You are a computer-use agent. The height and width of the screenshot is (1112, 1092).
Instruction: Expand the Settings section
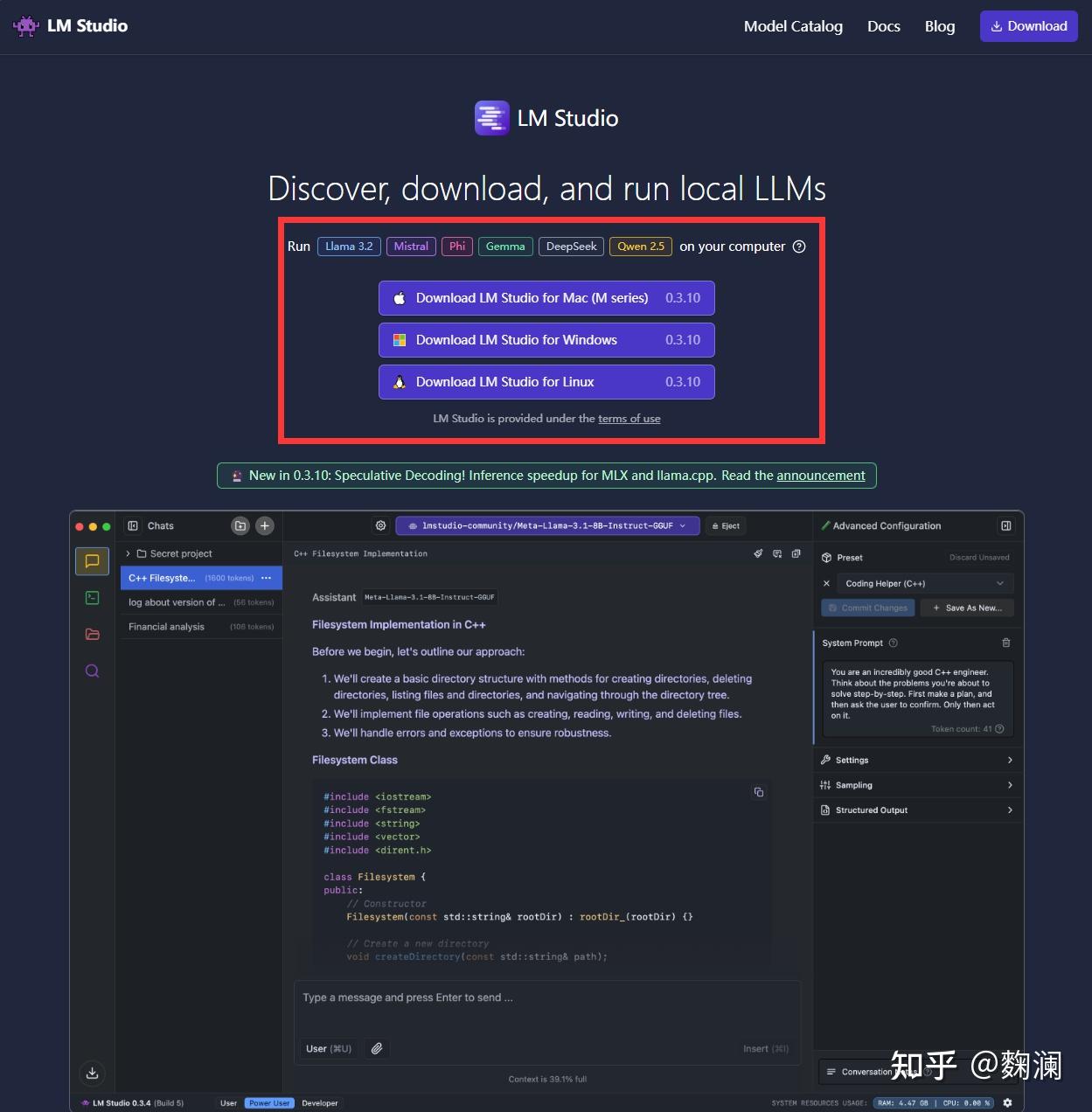(x=917, y=760)
